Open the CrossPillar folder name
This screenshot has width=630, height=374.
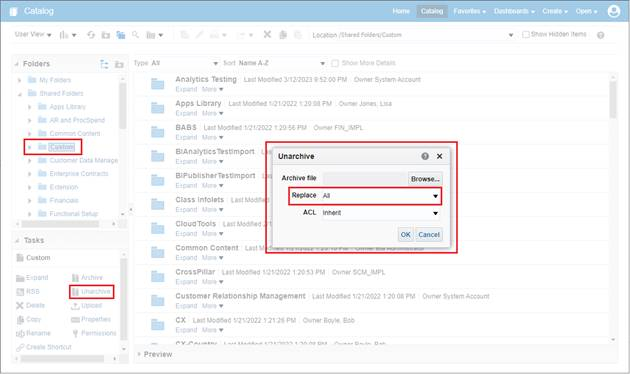(195, 272)
